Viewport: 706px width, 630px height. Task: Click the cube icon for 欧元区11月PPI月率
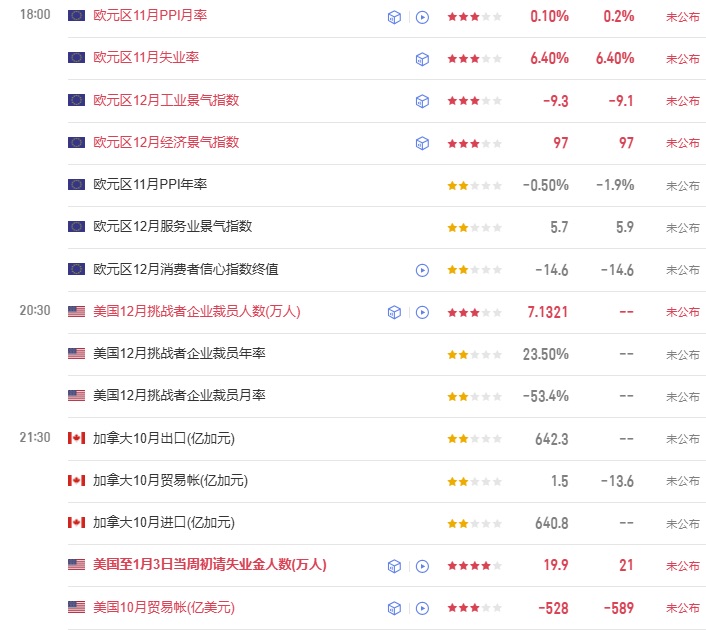pos(395,17)
